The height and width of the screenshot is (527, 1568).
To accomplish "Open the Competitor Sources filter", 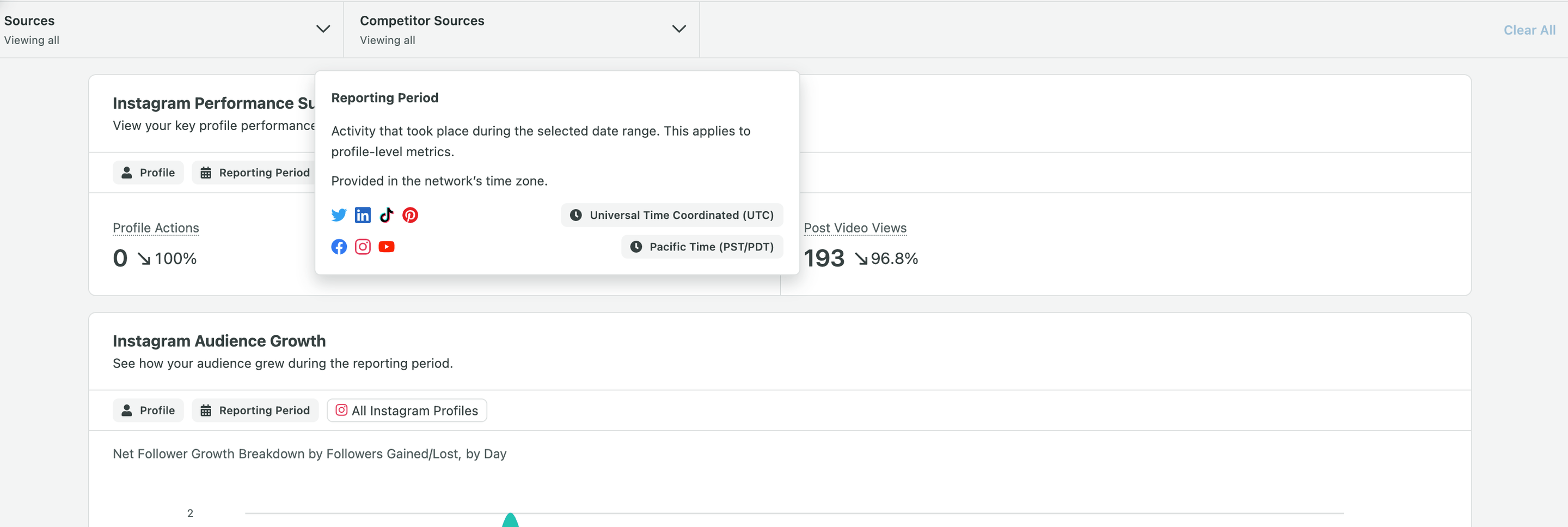I will 522,30.
